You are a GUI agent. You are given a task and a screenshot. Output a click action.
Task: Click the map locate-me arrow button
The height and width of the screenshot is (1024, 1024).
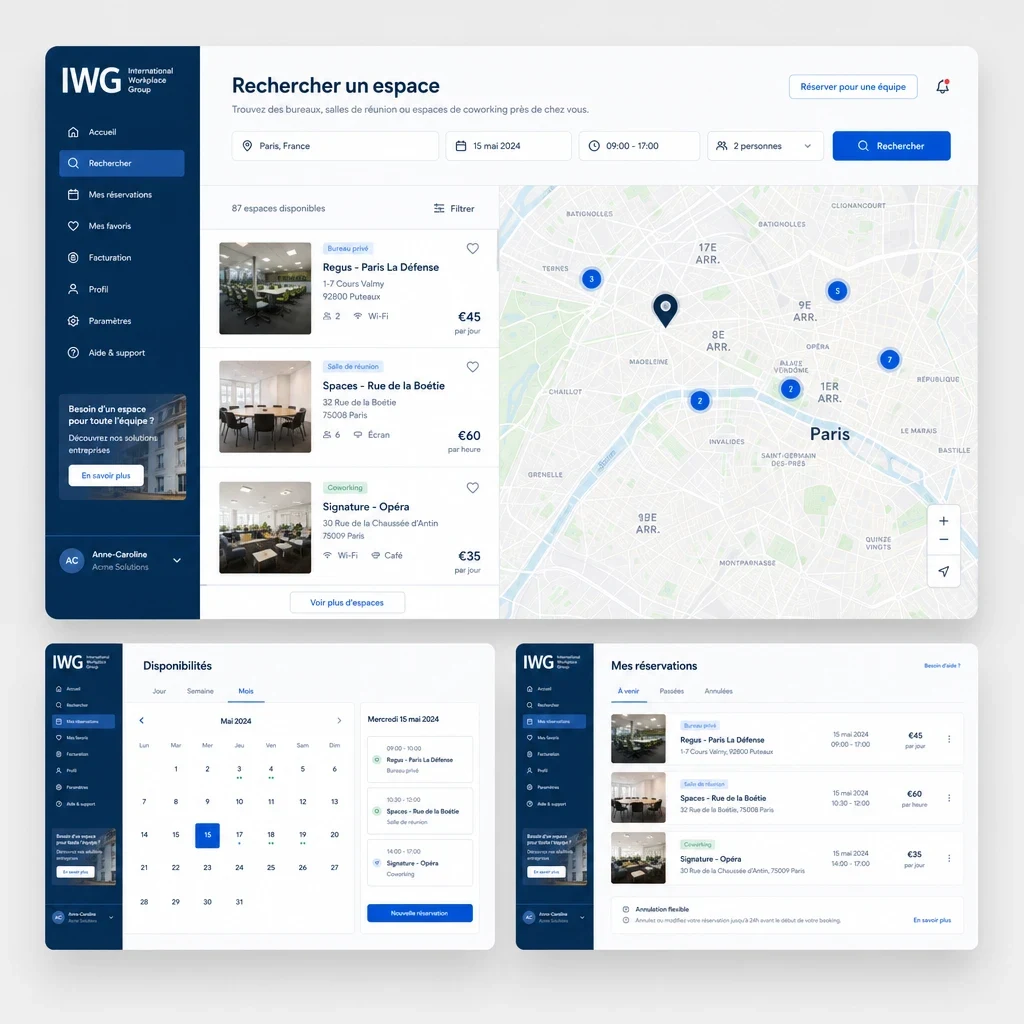[x=944, y=571]
